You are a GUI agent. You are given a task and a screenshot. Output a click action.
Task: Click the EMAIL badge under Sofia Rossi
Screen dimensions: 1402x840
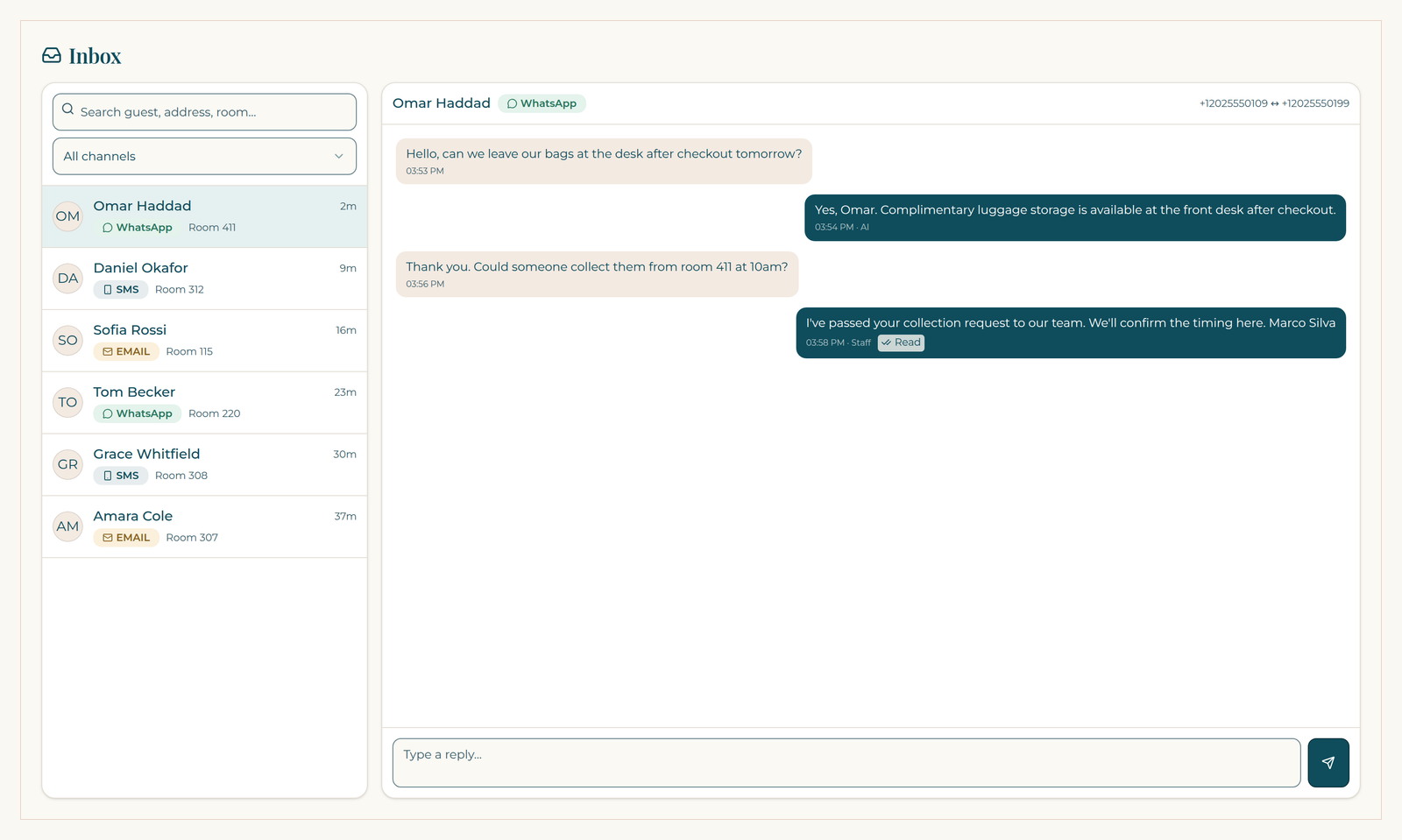tap(126, 352)
